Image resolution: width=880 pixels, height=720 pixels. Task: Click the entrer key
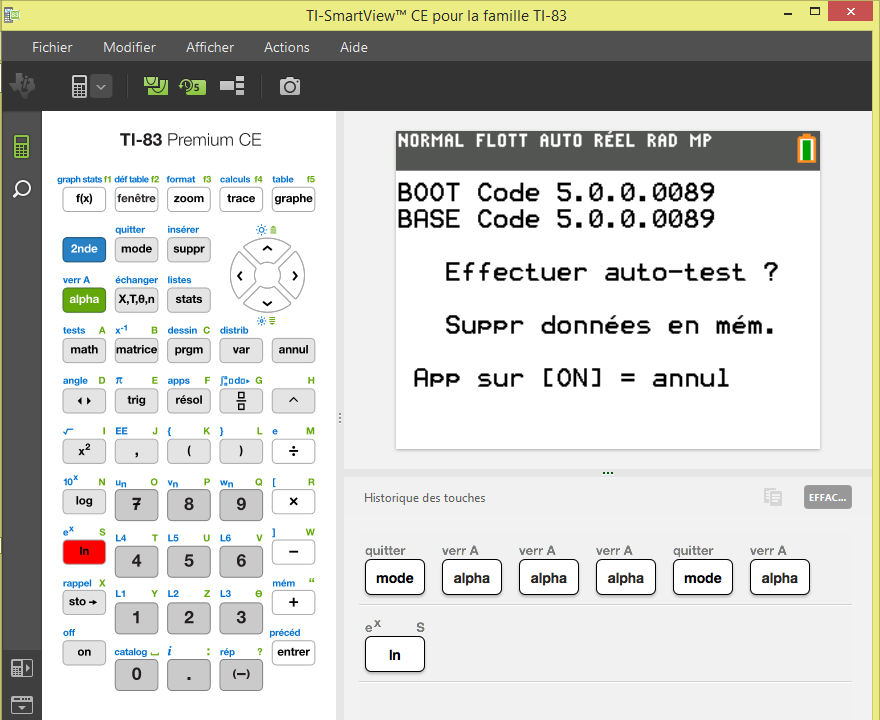(x=294, y=653)
